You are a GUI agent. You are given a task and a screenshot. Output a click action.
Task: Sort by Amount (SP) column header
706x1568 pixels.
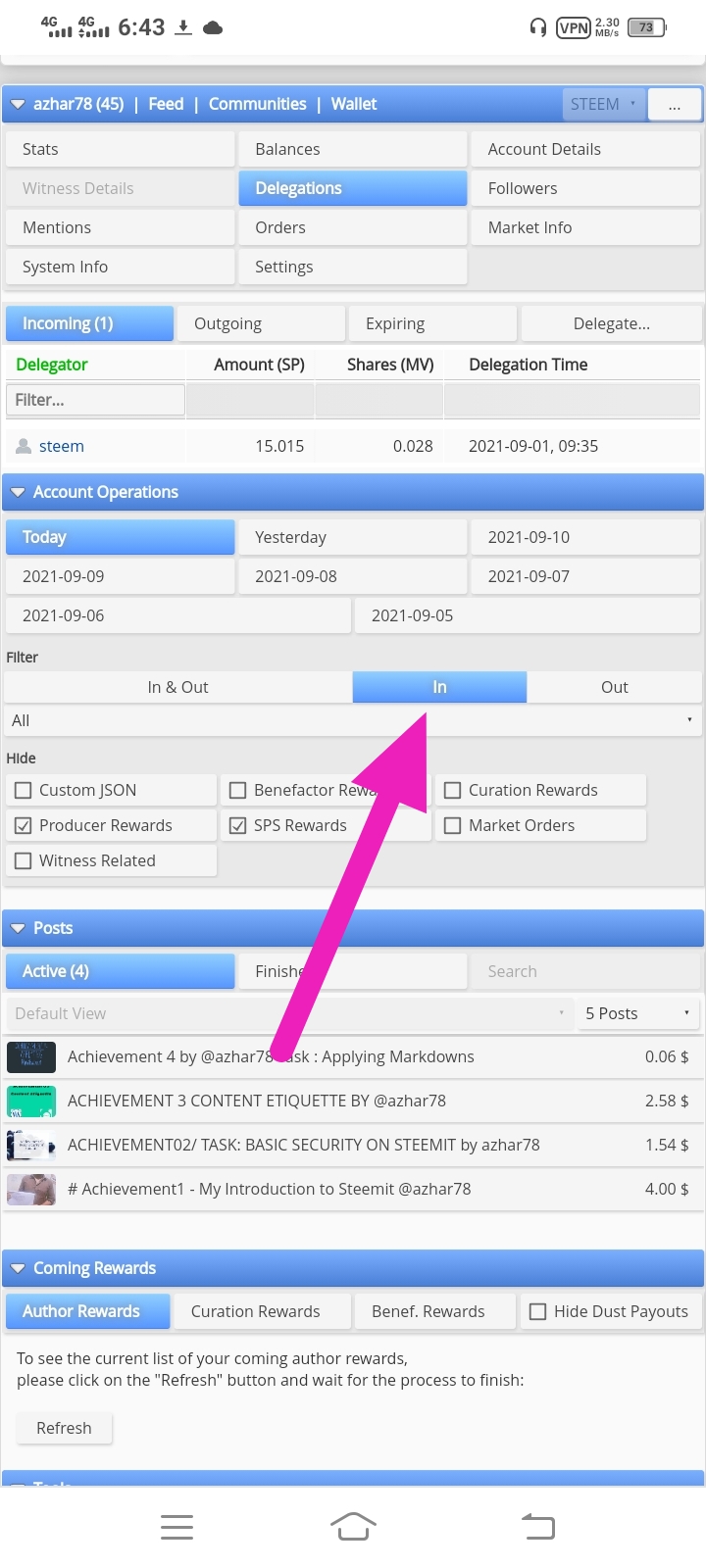(x=259, y=365)
